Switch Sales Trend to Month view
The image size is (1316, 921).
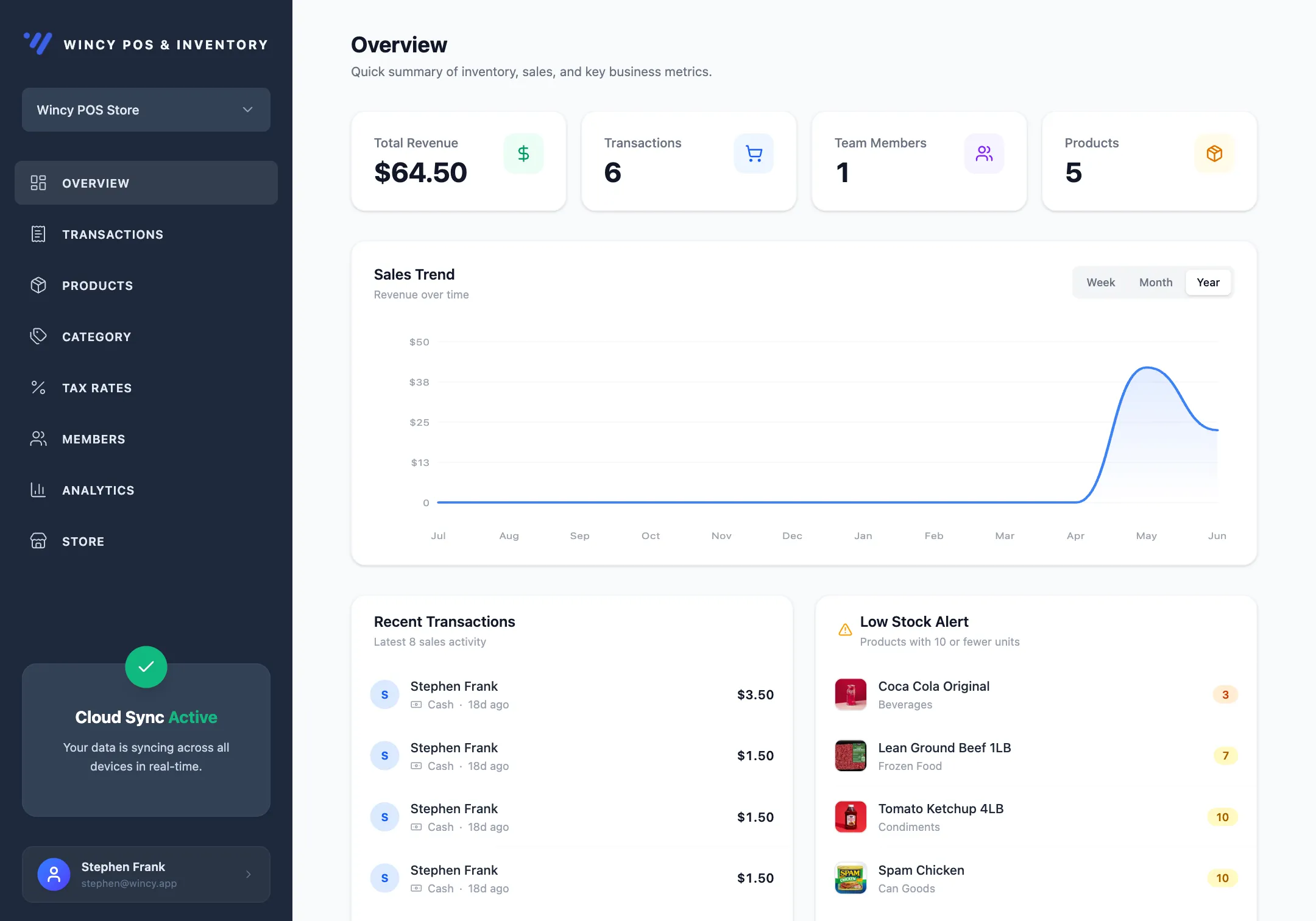1156,282
